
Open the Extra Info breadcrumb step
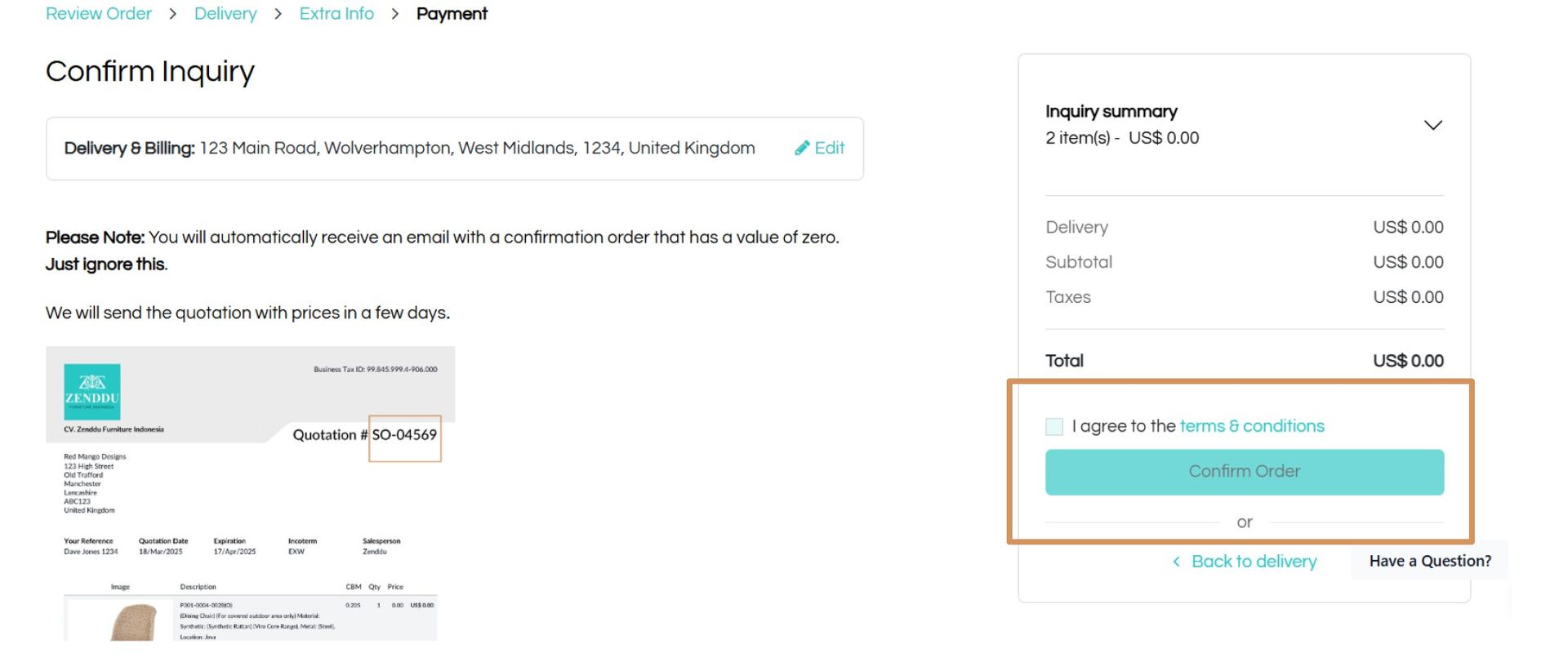click(x=336, y=14)
